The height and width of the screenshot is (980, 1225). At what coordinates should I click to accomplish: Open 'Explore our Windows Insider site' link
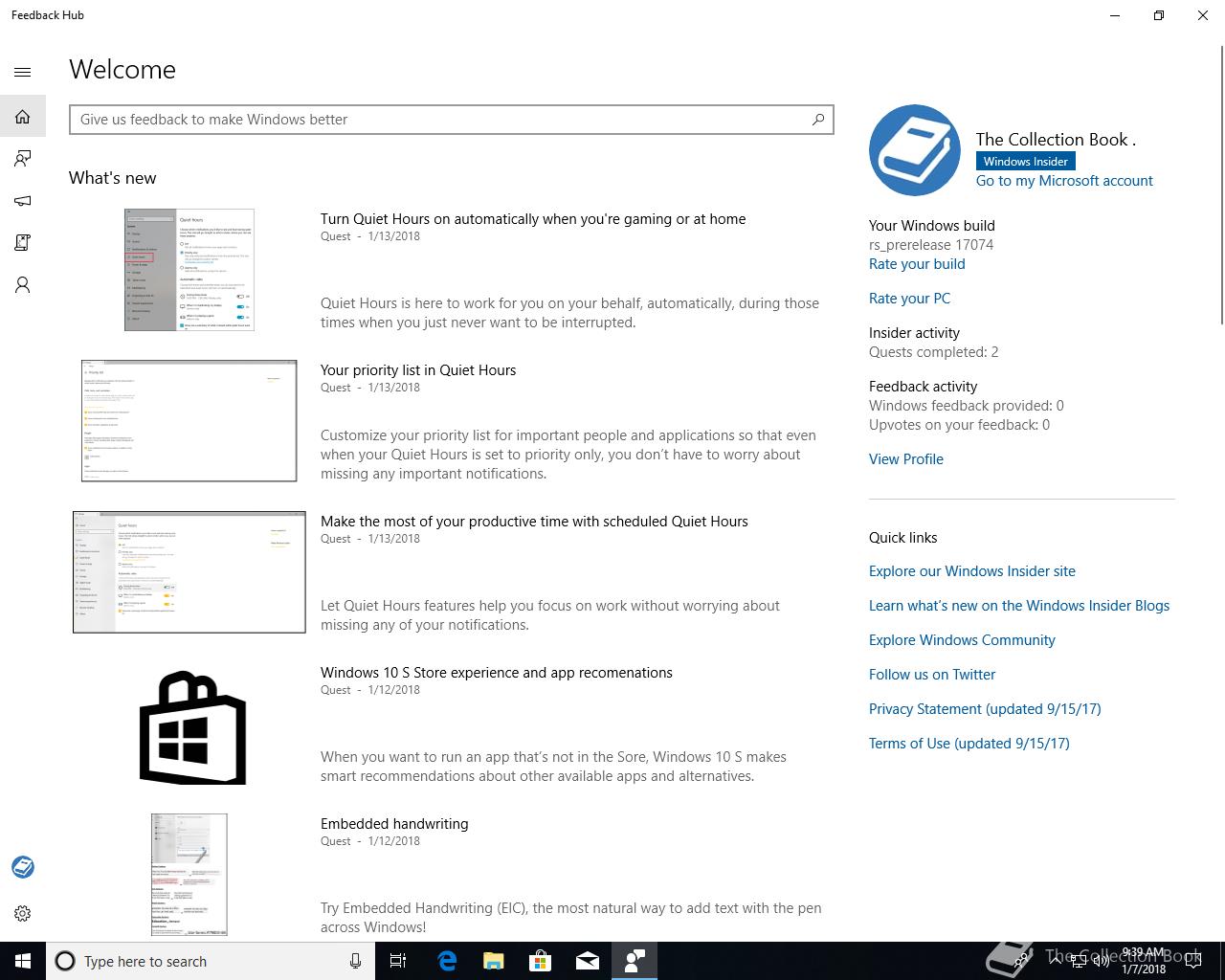pos(972,571)
